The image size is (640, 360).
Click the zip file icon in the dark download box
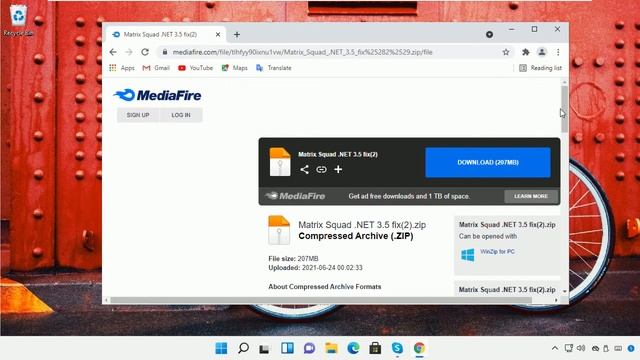[x=280, y=162]
